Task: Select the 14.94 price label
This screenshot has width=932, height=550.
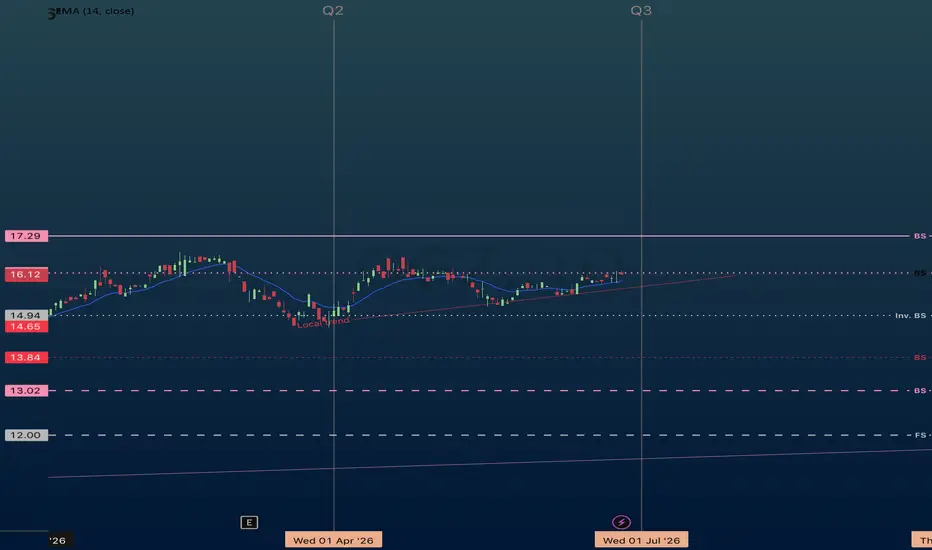Action: [x=26, y=316]
